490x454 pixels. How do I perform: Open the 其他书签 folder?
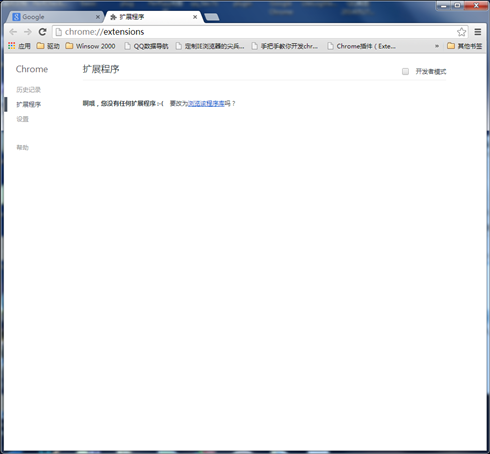click(x=465, y=46)
